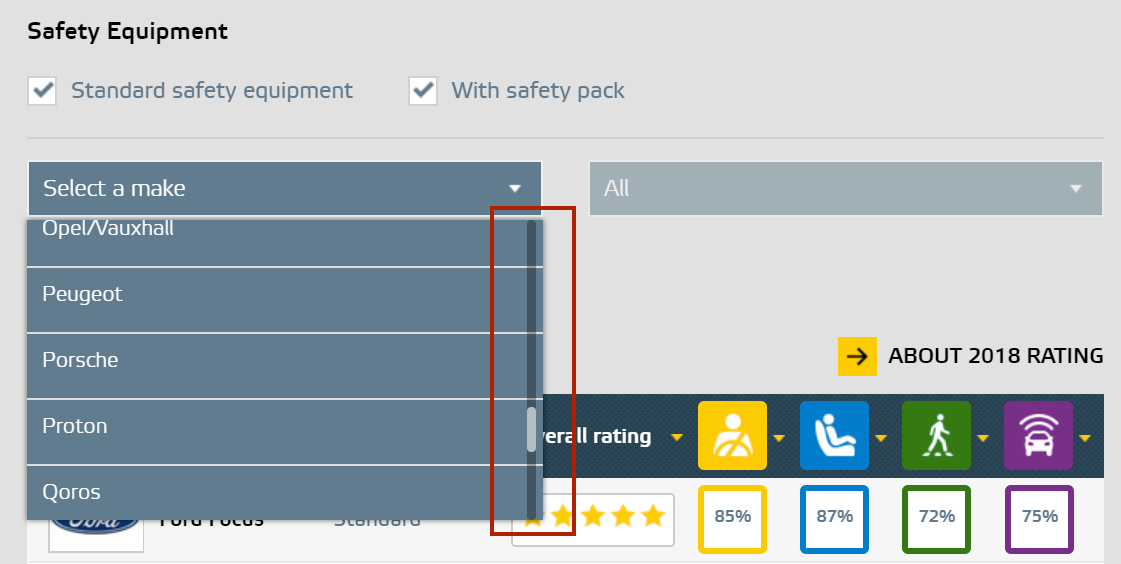The width and height of the screenshot is (1121, 564).
Task: Click the blue Child Occupant seat icon
Action: [x=834, y=435]
